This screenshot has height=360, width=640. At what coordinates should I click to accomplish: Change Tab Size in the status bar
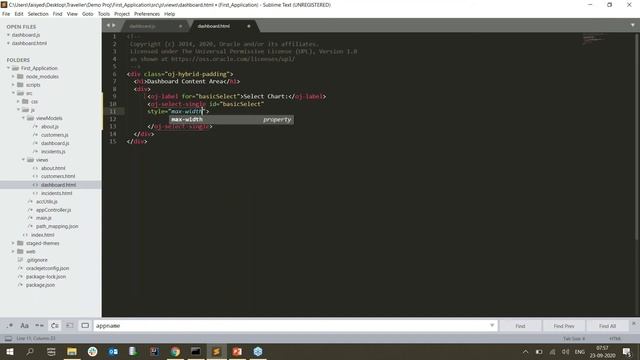574,338
